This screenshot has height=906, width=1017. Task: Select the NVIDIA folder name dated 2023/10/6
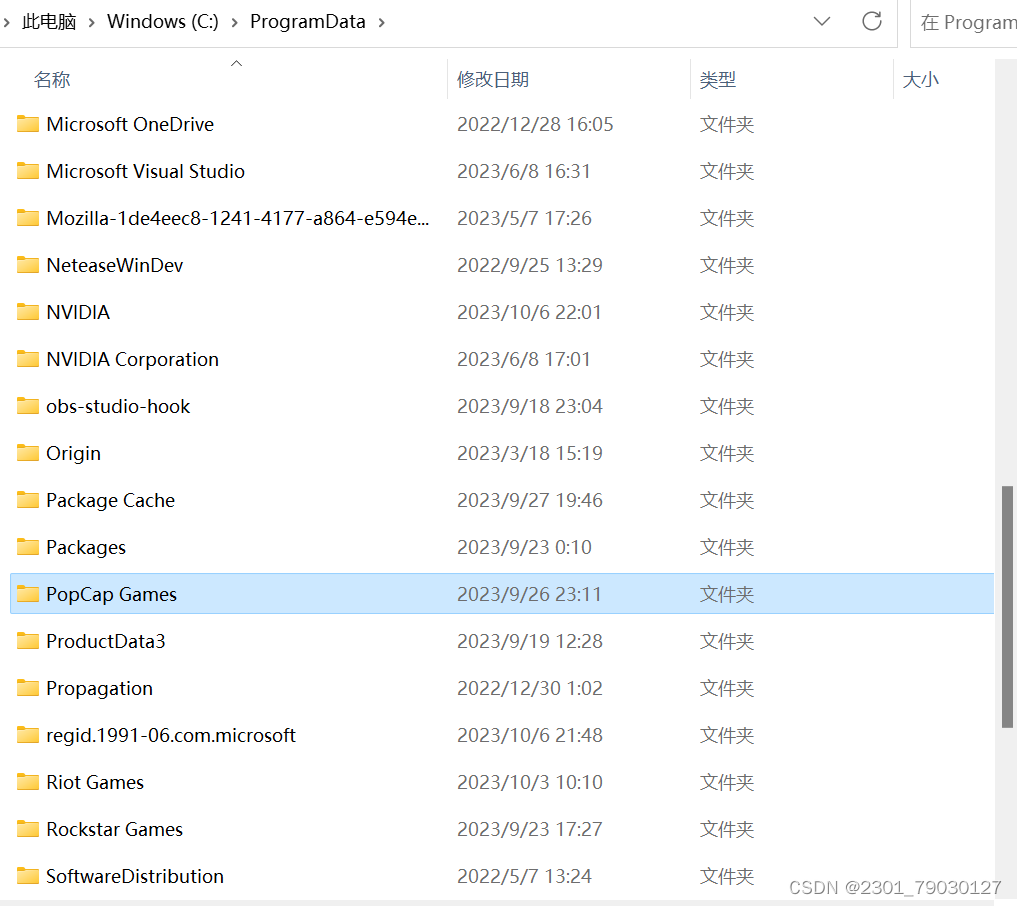tap(78, 312)
